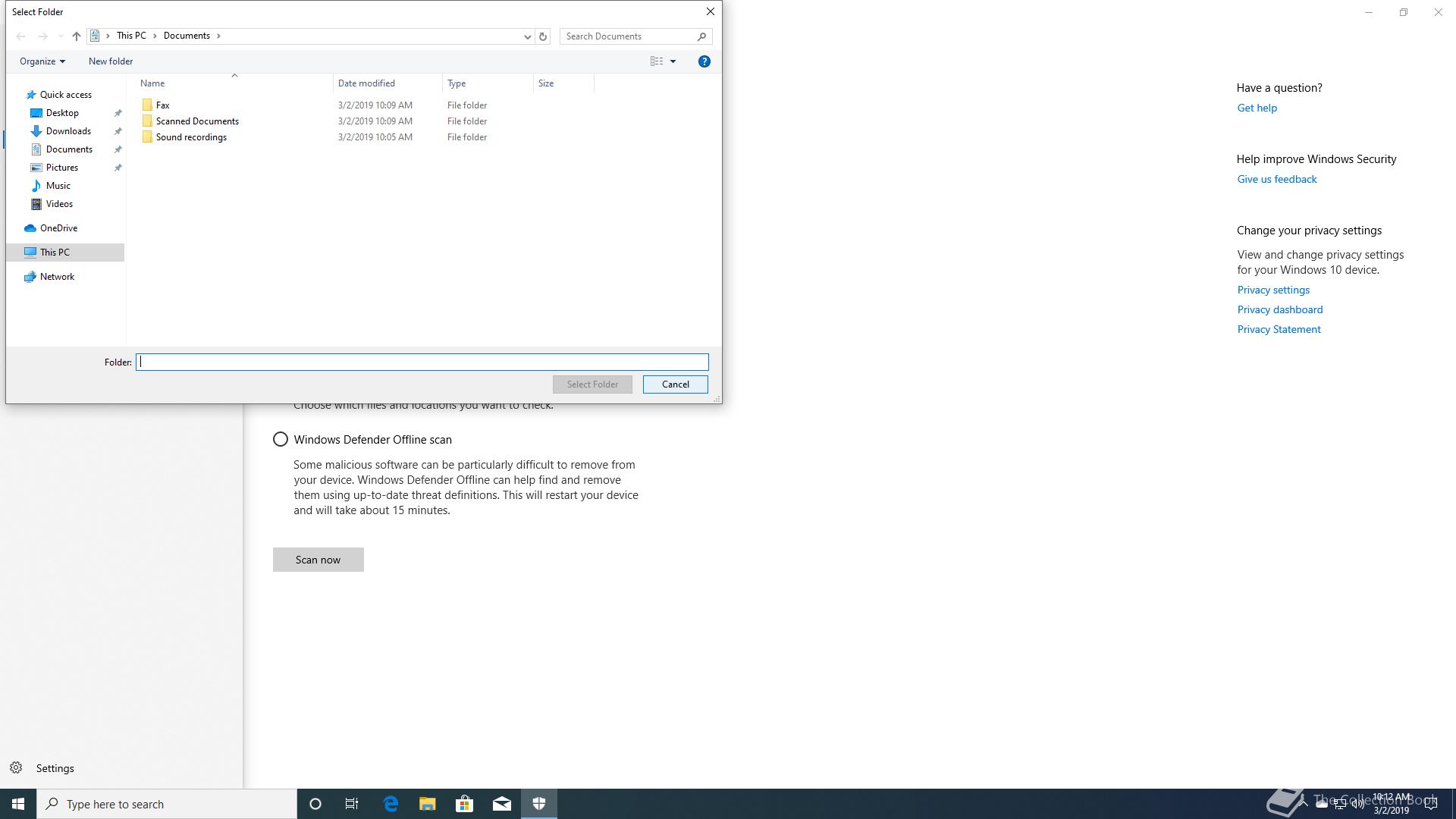
Task: Open more view options dropdown
Action: click(x=673, y=61)
